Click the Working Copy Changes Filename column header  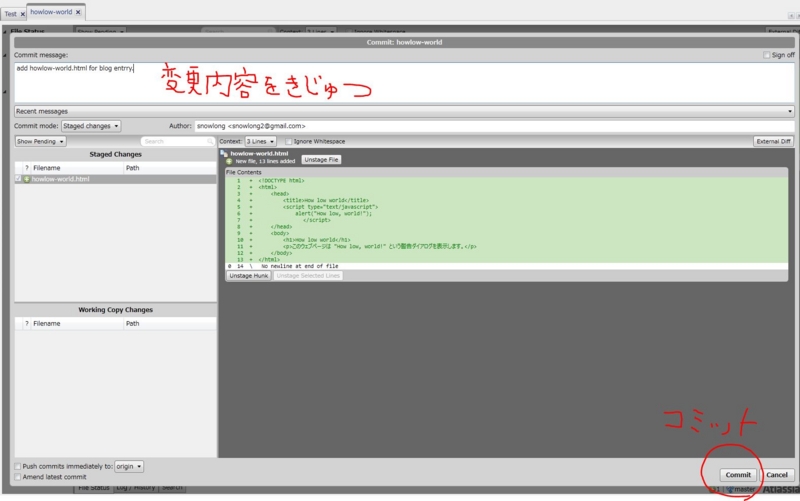(77, 323)
